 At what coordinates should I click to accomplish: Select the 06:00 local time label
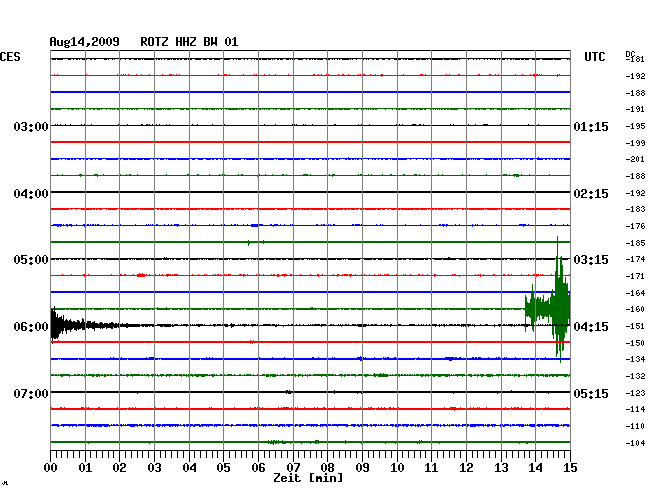[x=31, y=327]
